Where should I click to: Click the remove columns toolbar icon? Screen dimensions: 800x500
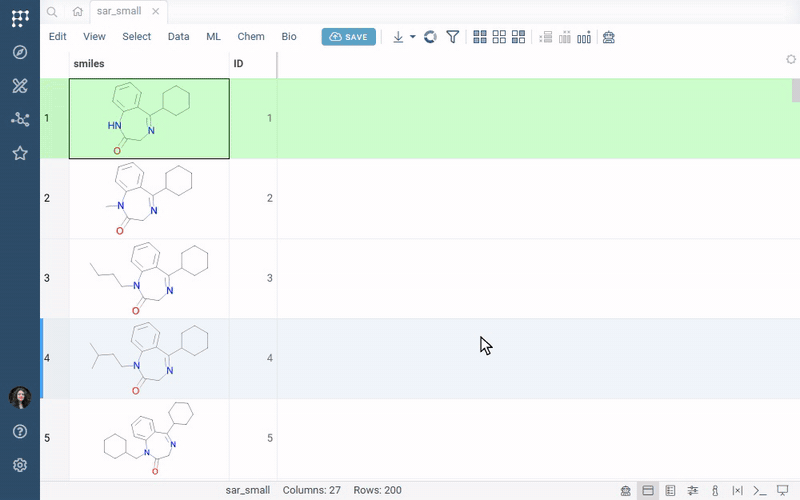pos(565,37)
